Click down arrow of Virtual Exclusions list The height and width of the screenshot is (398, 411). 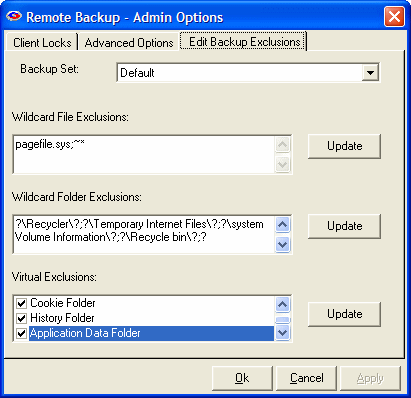(x=282, y=333)
